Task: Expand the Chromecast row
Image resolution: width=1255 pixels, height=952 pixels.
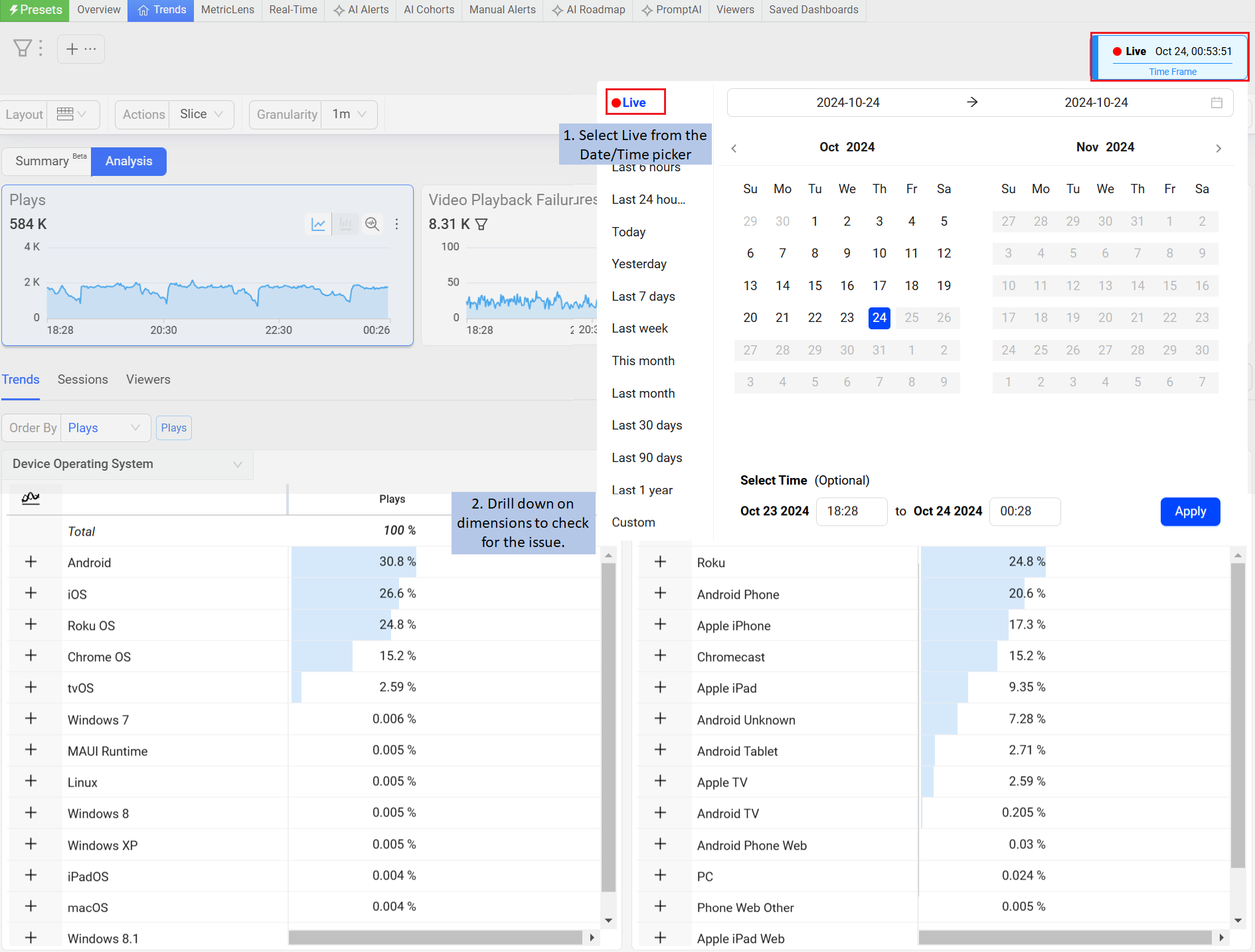Action: 660,655
